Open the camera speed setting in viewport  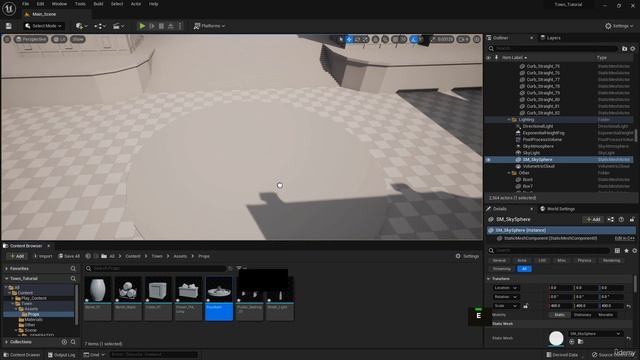463,39
